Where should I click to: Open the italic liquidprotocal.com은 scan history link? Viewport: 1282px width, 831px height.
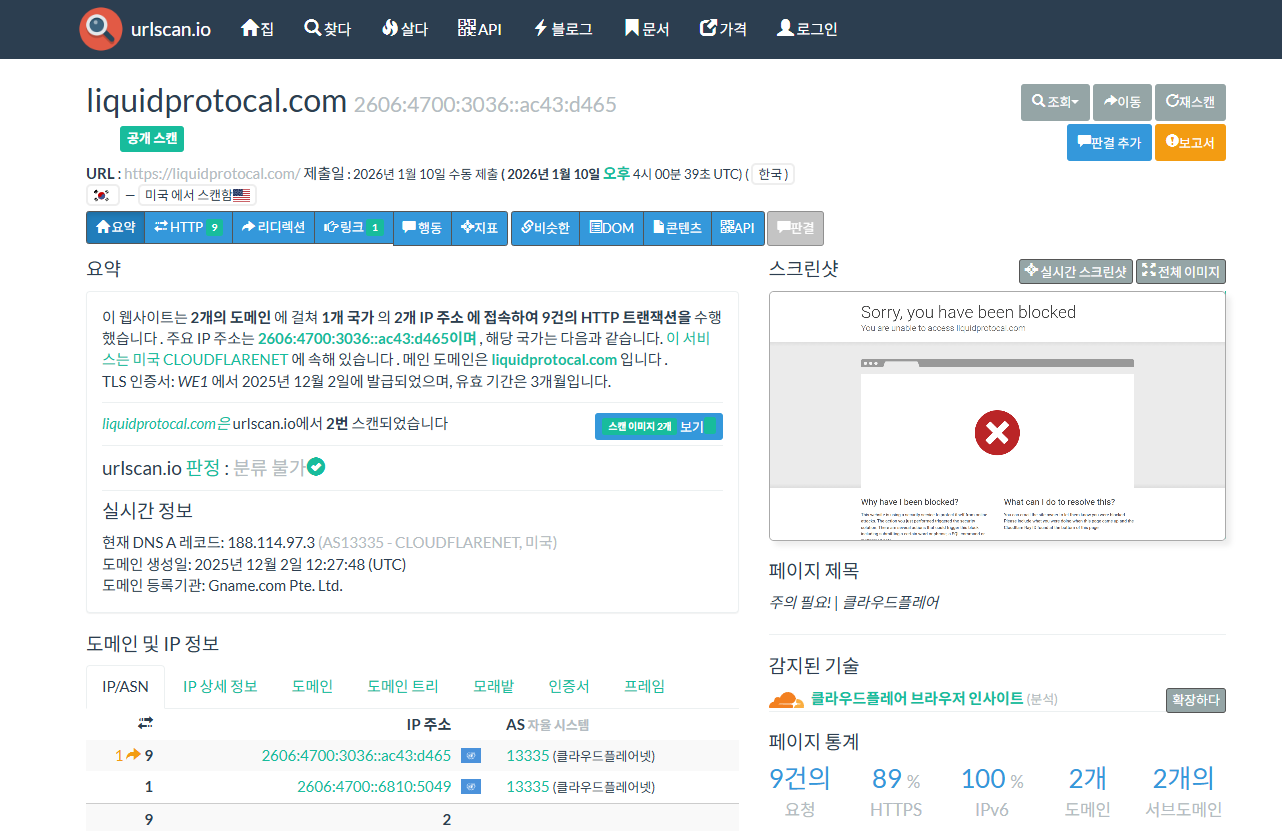(x=166, y=423)
